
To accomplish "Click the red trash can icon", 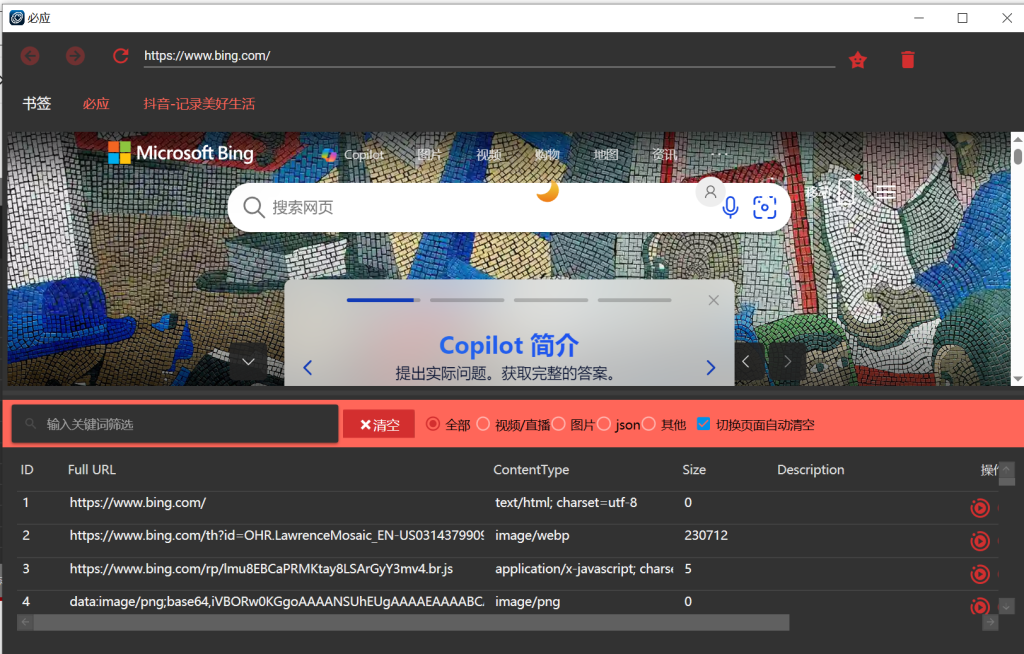I will (x=908, y=60).
